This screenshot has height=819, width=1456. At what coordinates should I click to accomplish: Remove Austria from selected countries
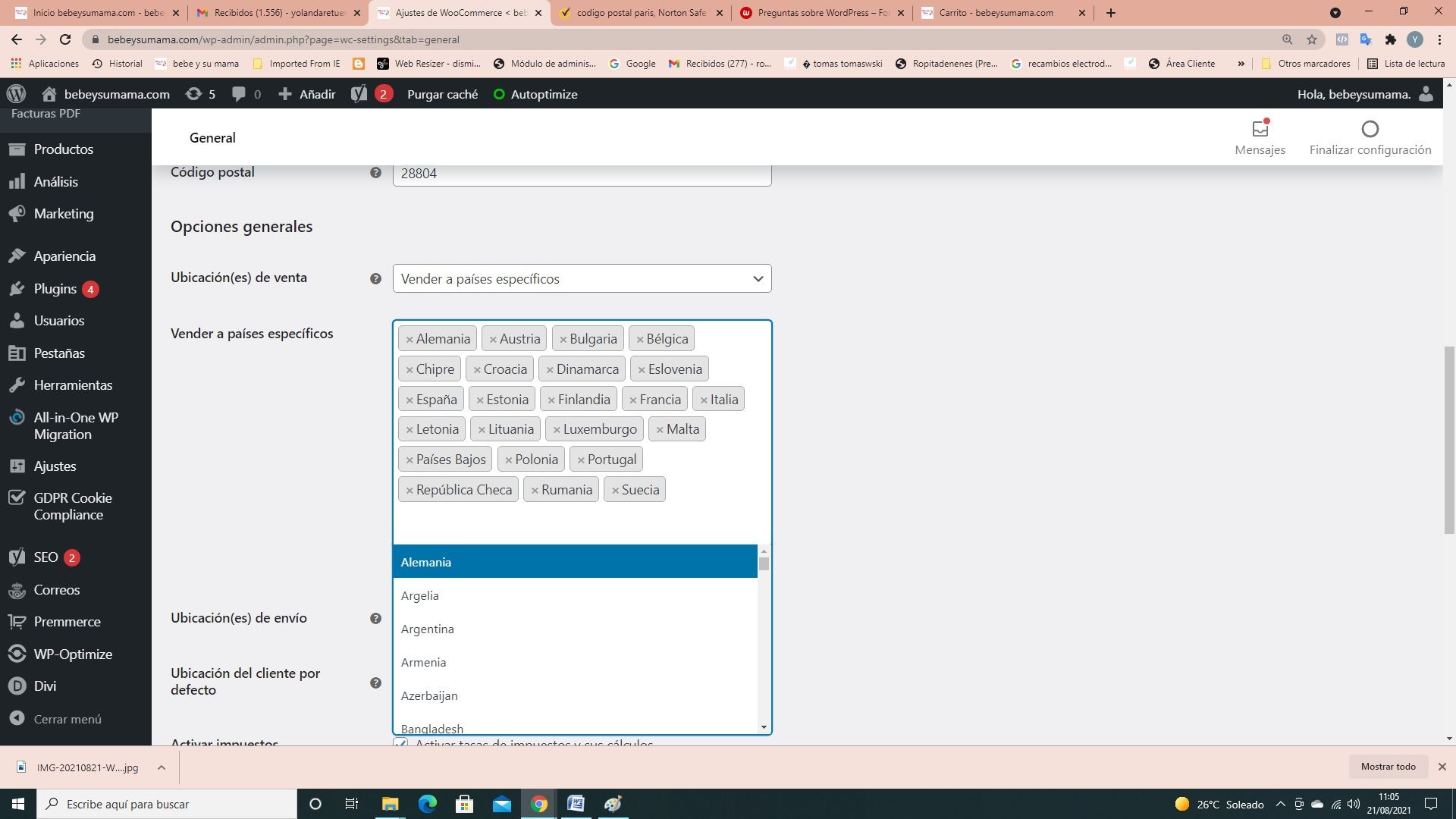[493, 340]
